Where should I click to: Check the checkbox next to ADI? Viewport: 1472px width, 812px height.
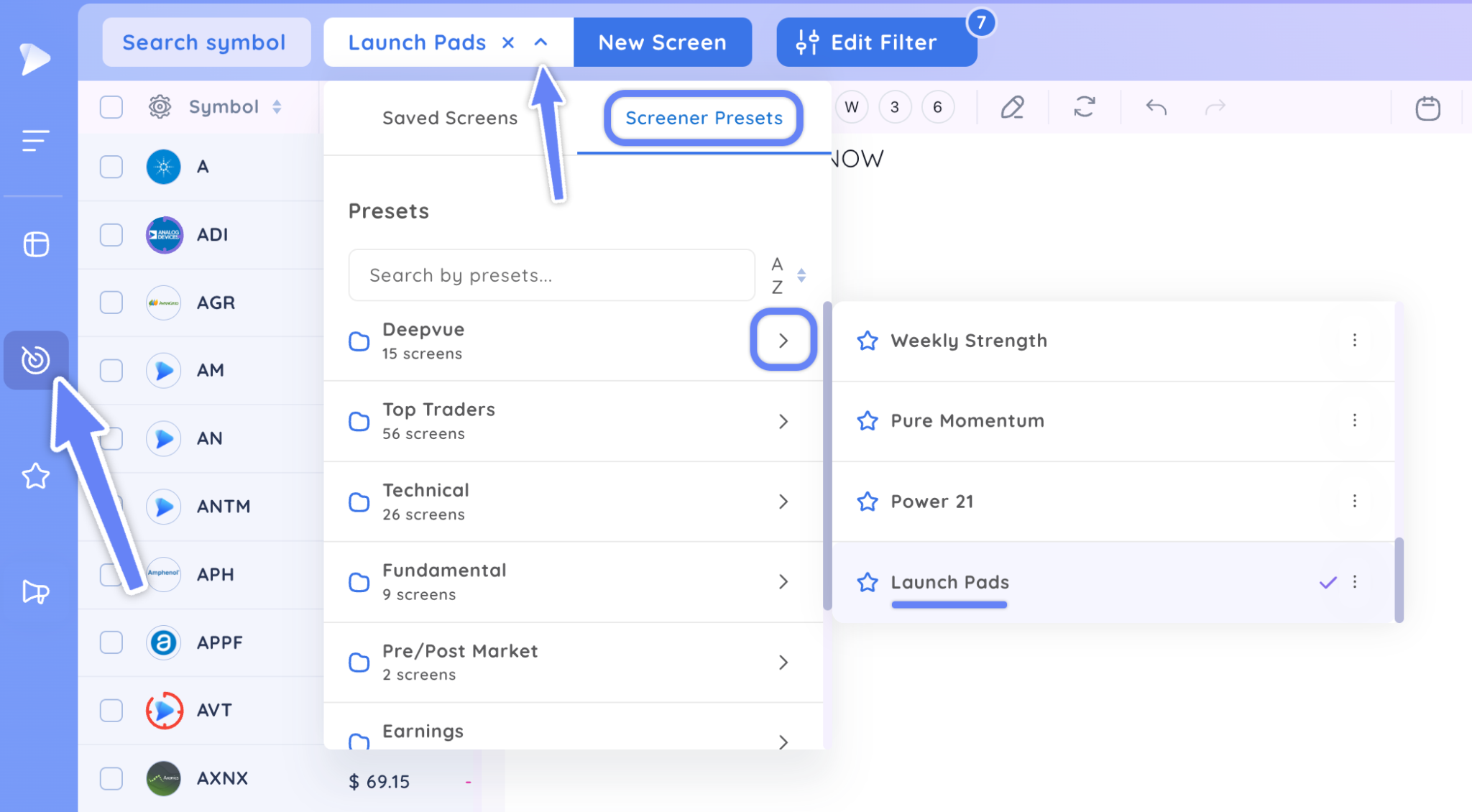tap(111, 234)
